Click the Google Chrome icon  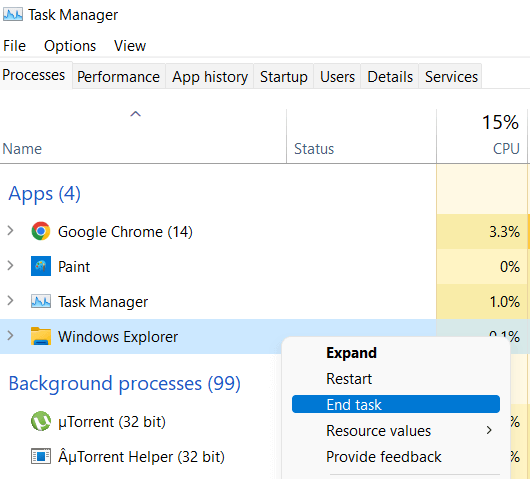coord(41,231)
